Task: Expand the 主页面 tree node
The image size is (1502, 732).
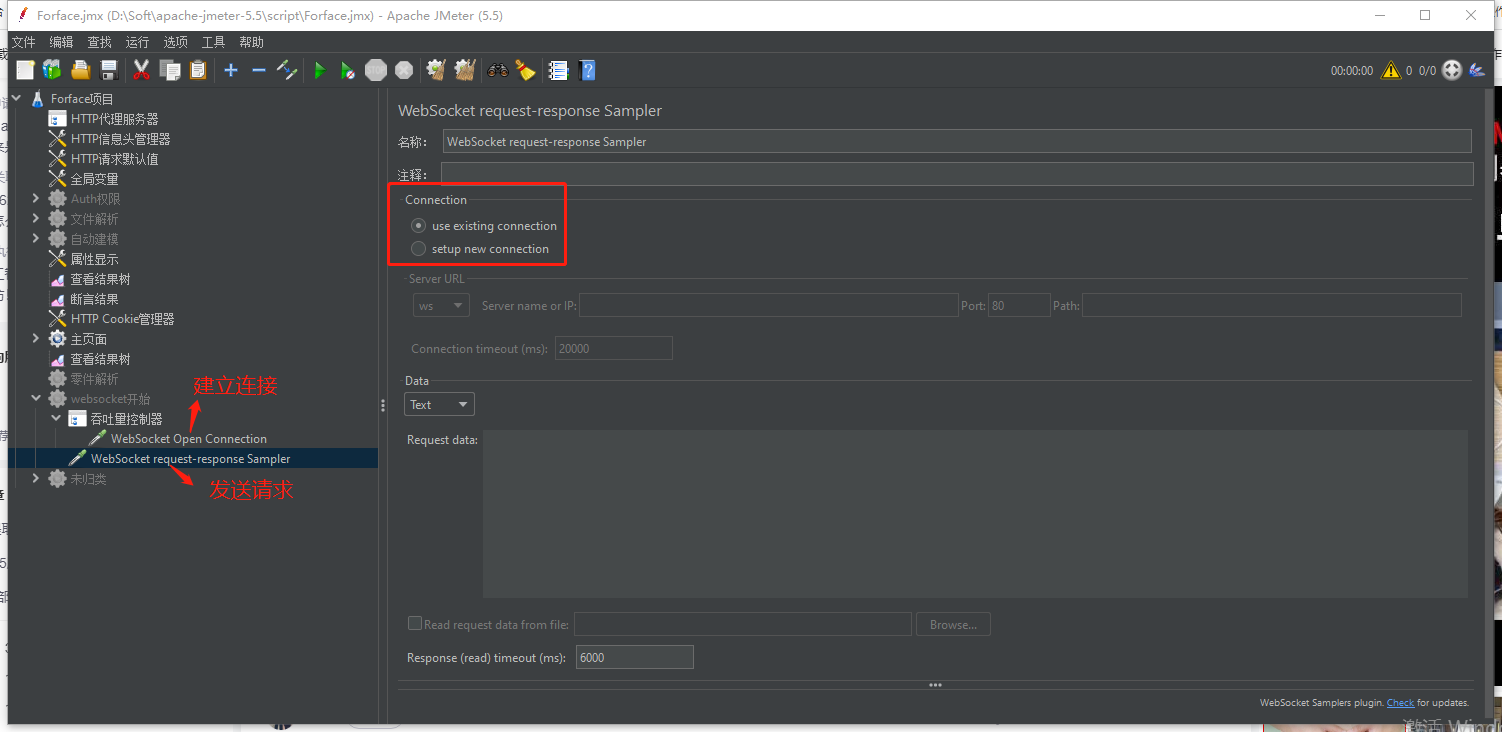Action: coord(36,339)
